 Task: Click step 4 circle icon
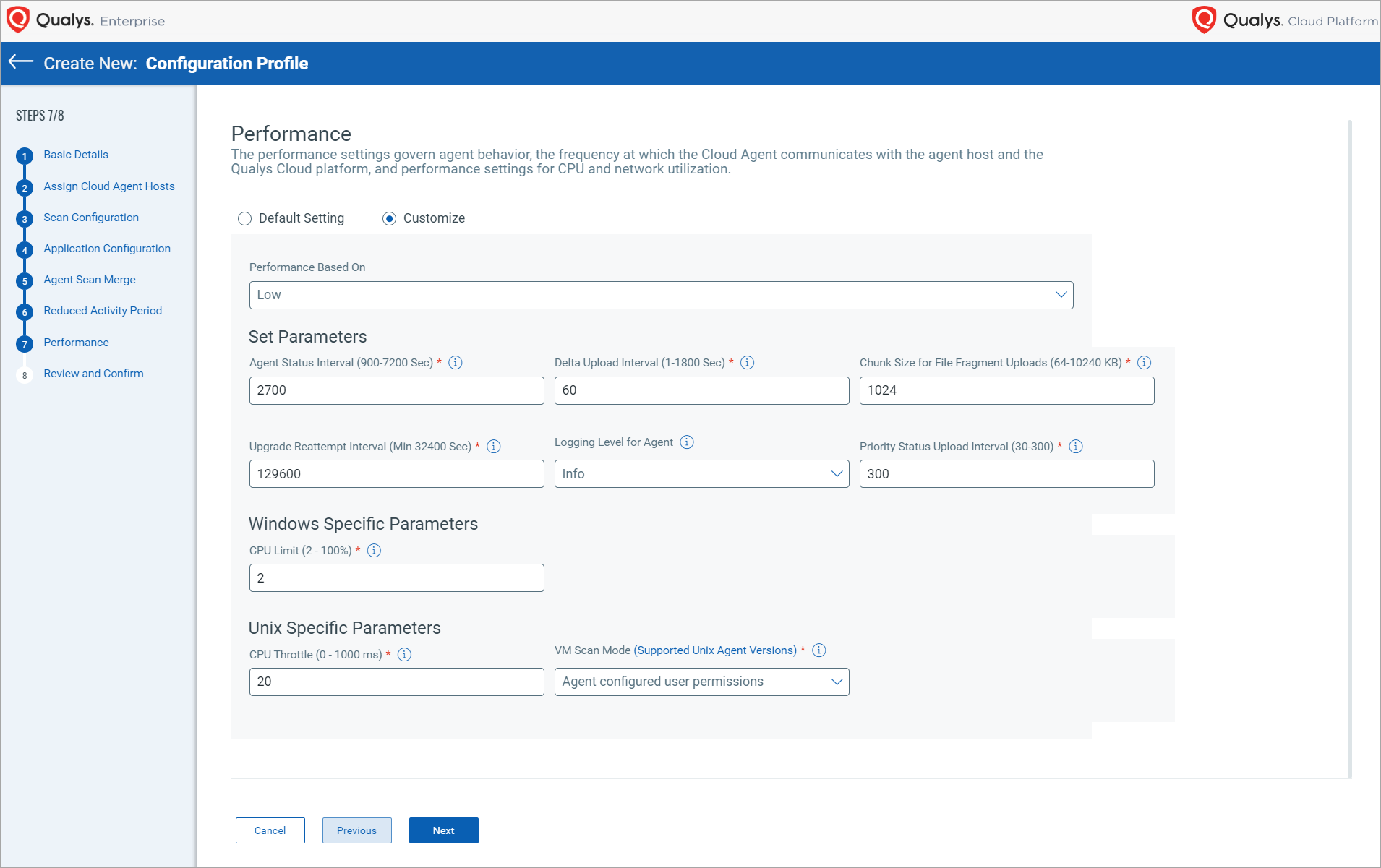[x=25, y=250]
